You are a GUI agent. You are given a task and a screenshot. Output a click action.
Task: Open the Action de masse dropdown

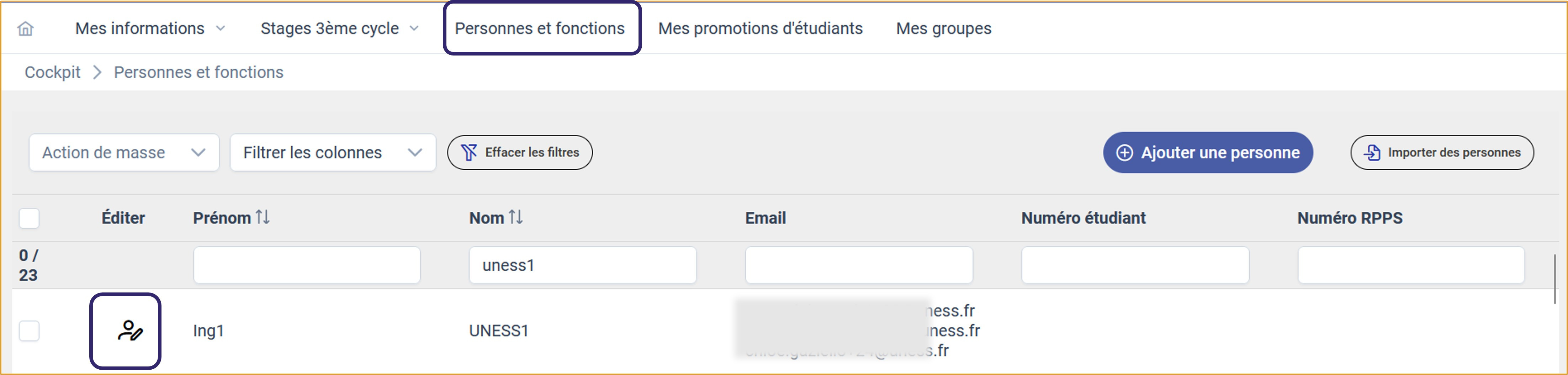123,153
